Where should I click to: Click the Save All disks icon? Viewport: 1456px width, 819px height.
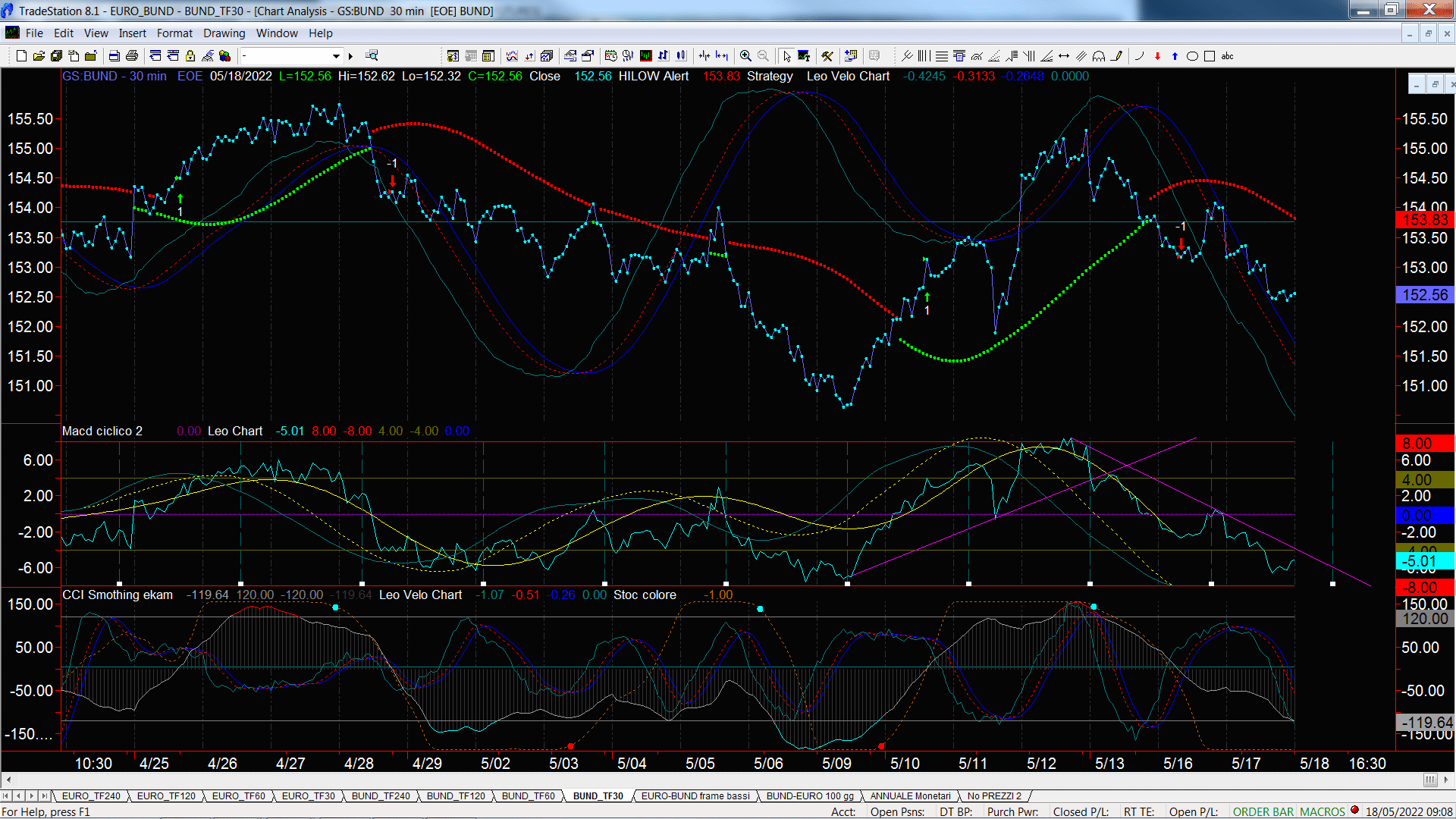pyautogui.click(x=56, y=55)
